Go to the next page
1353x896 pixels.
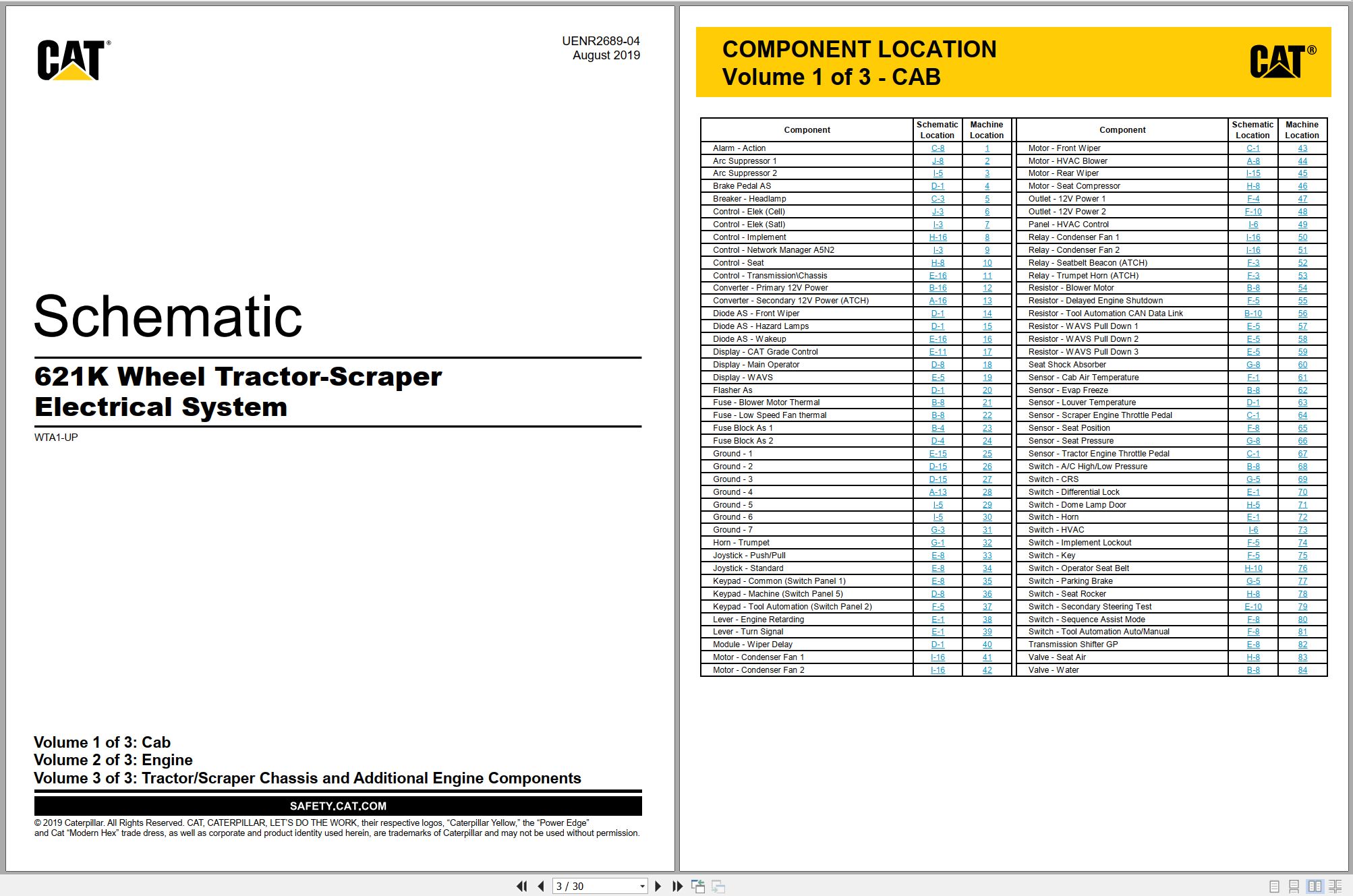[658, 886]
